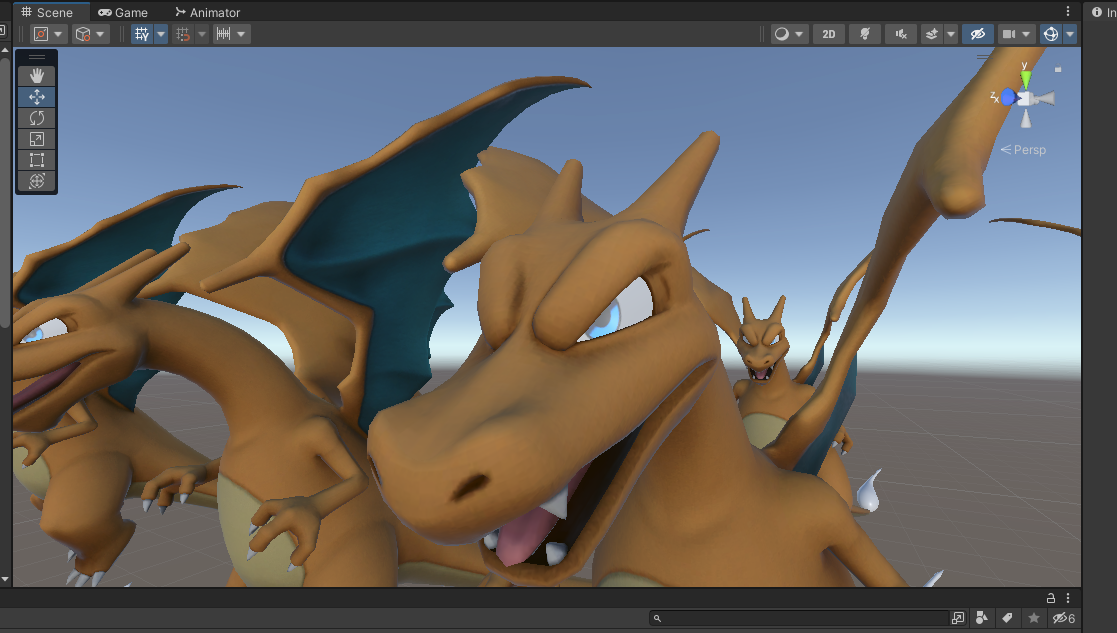Screen dimensions: 1117x633
Task: Select the Rect transform tool
Action: (36, 159)
